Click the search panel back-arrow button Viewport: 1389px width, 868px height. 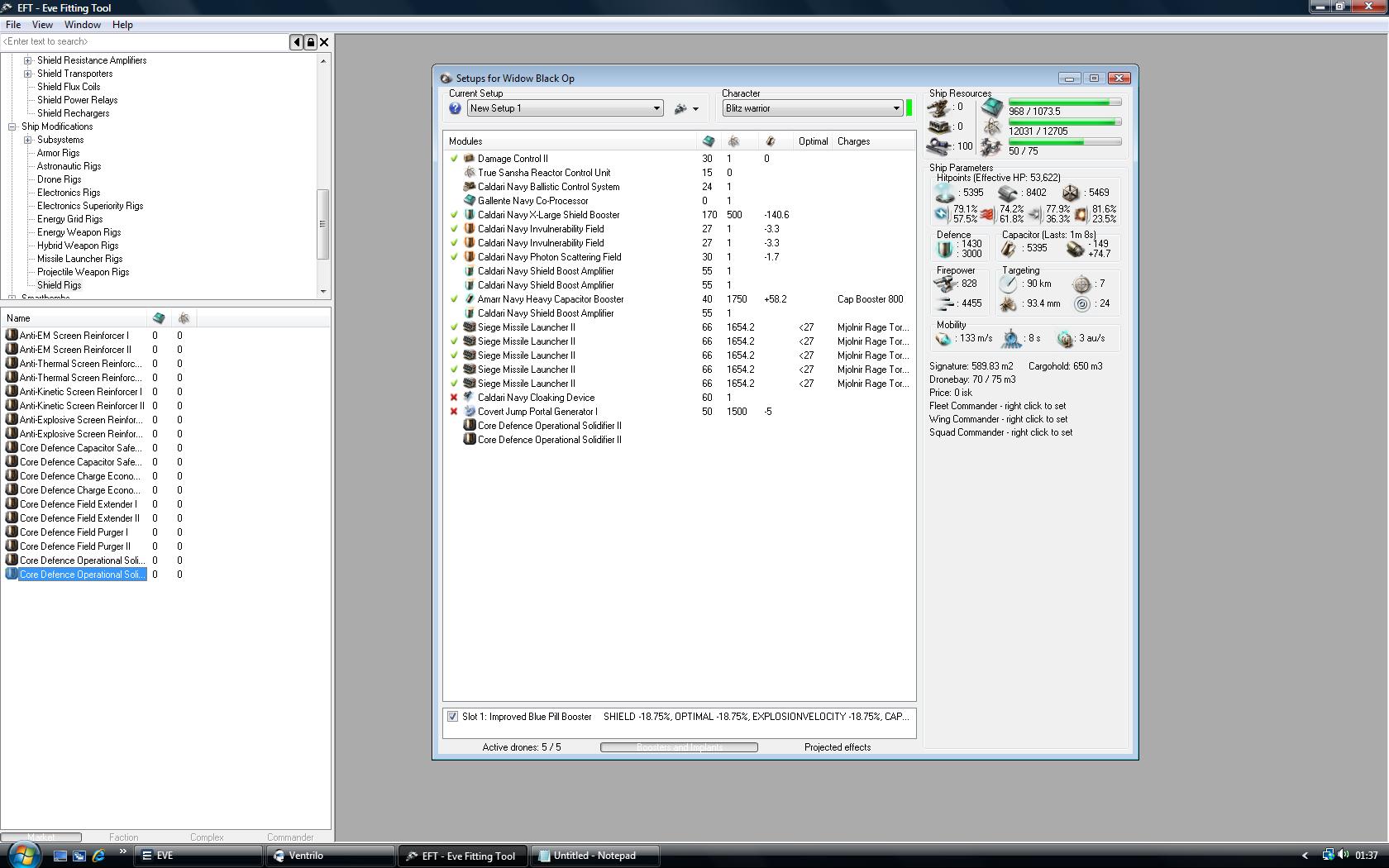296,42
